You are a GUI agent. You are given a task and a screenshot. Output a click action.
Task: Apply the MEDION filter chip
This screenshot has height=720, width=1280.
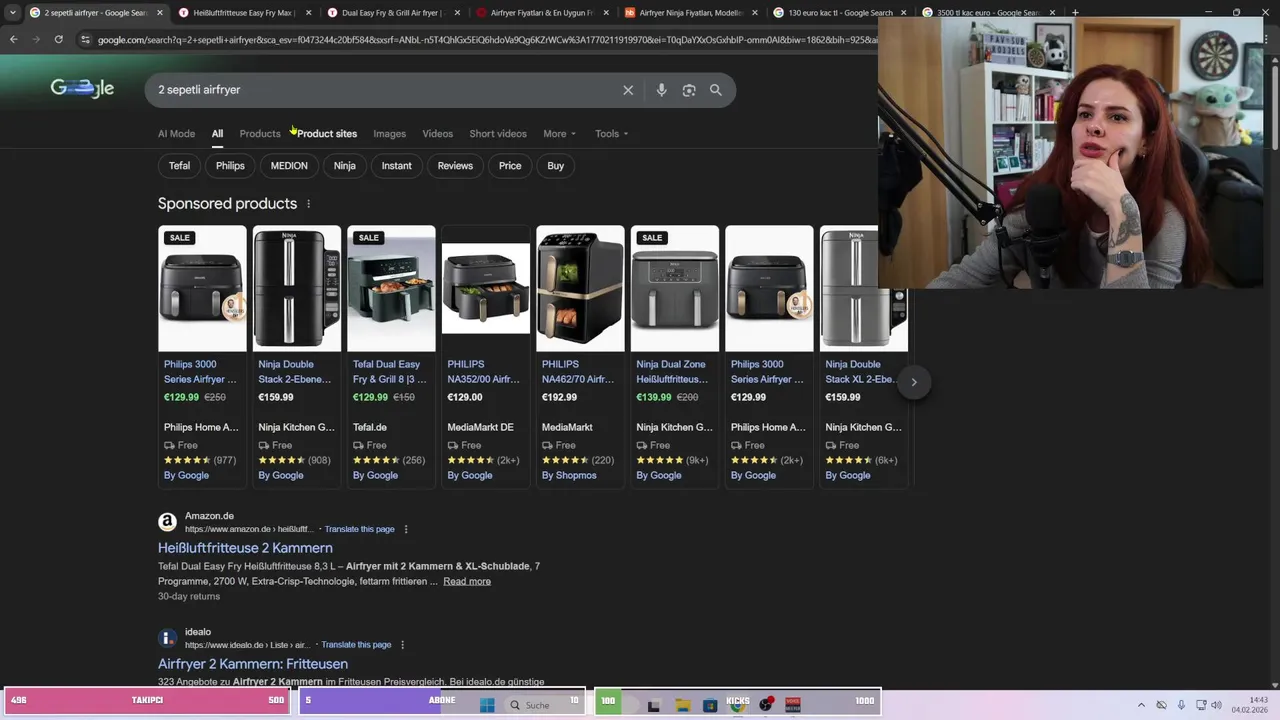(289, 166)
